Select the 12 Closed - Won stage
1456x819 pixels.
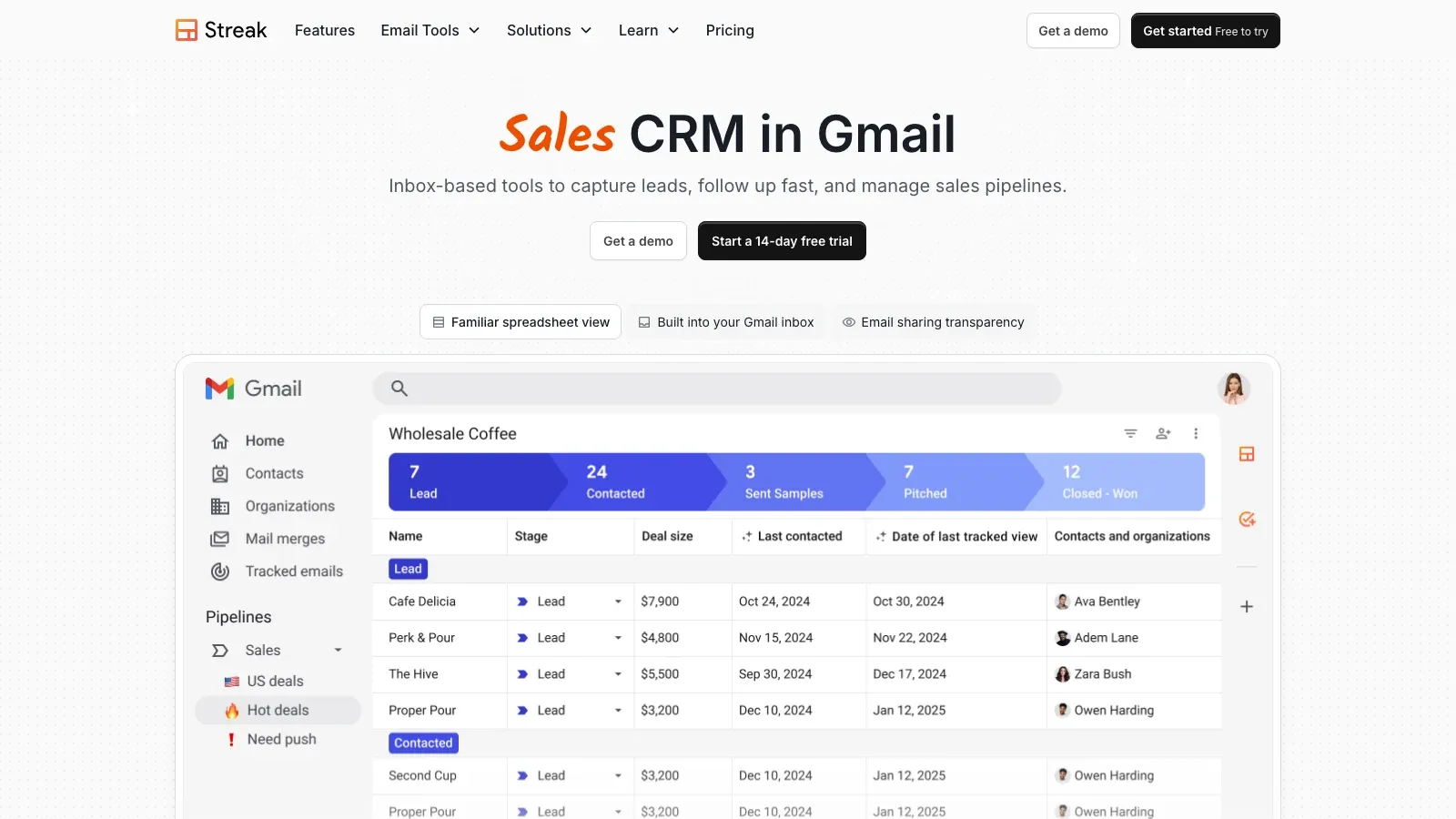click(1116, 482)
